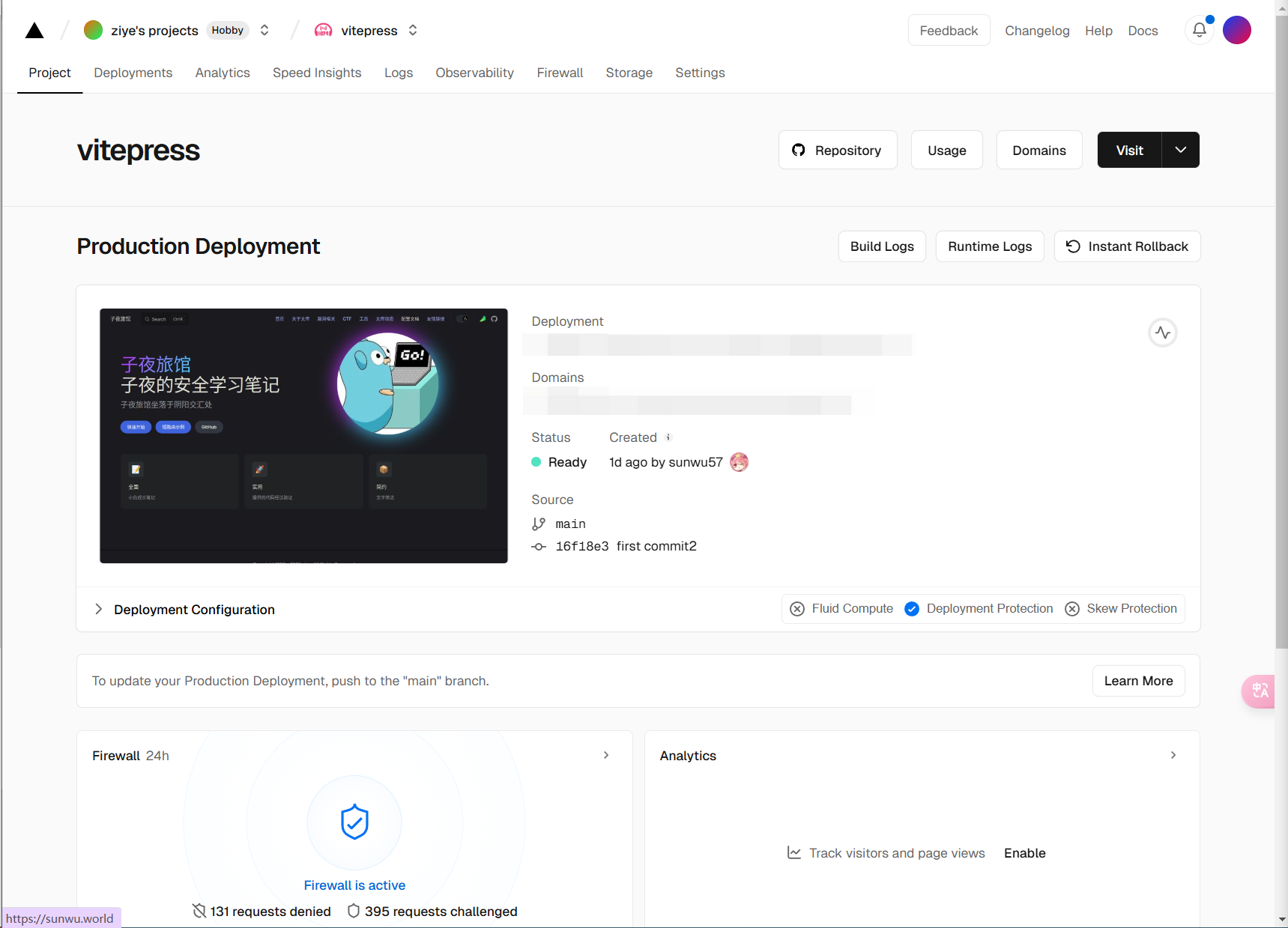Click the Skew Protection label
Screen dimensions: 1288x928
coord(1131,609)
